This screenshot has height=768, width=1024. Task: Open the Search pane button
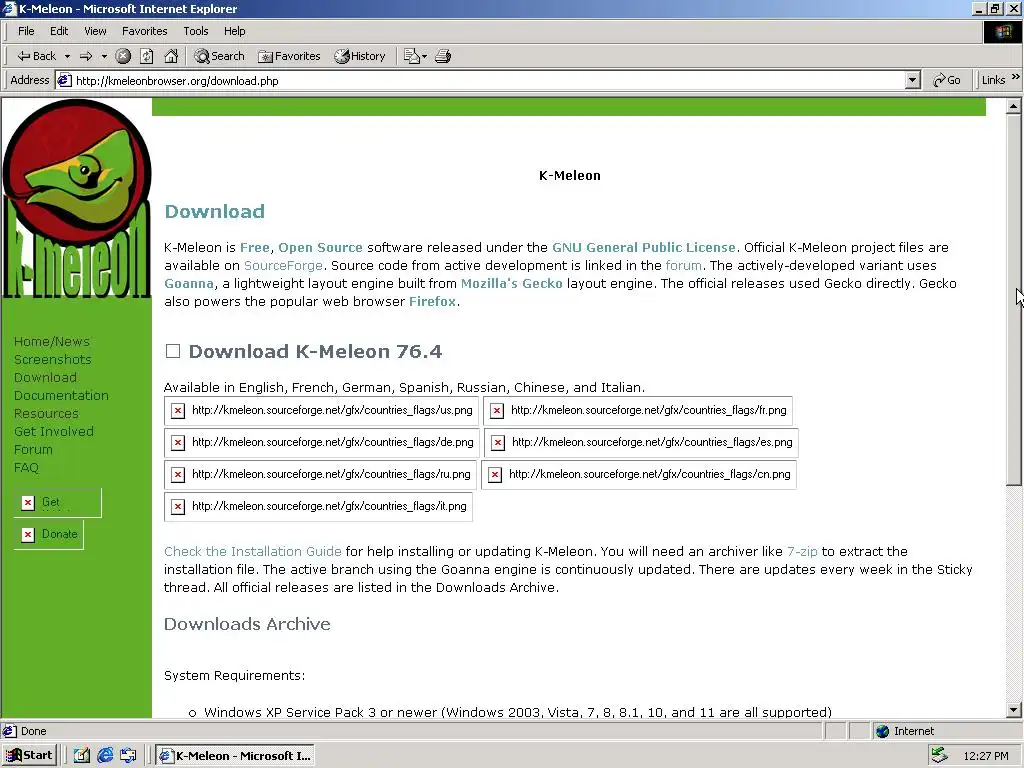coord(219,56)
